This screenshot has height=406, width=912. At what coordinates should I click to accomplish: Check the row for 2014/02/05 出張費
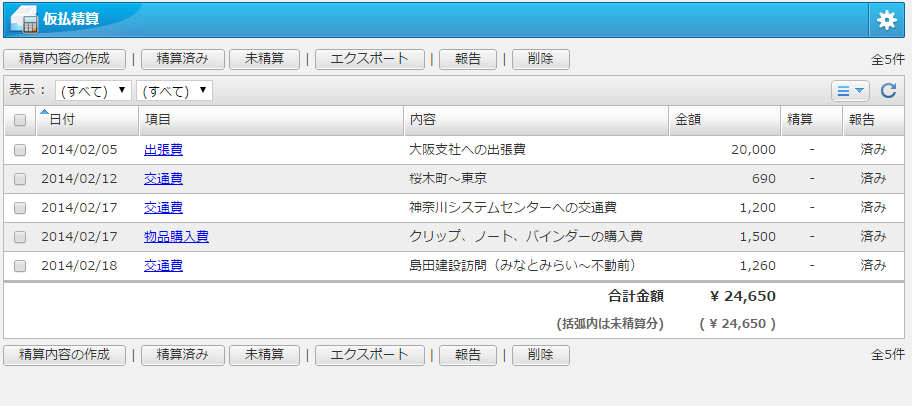point(20,150)
